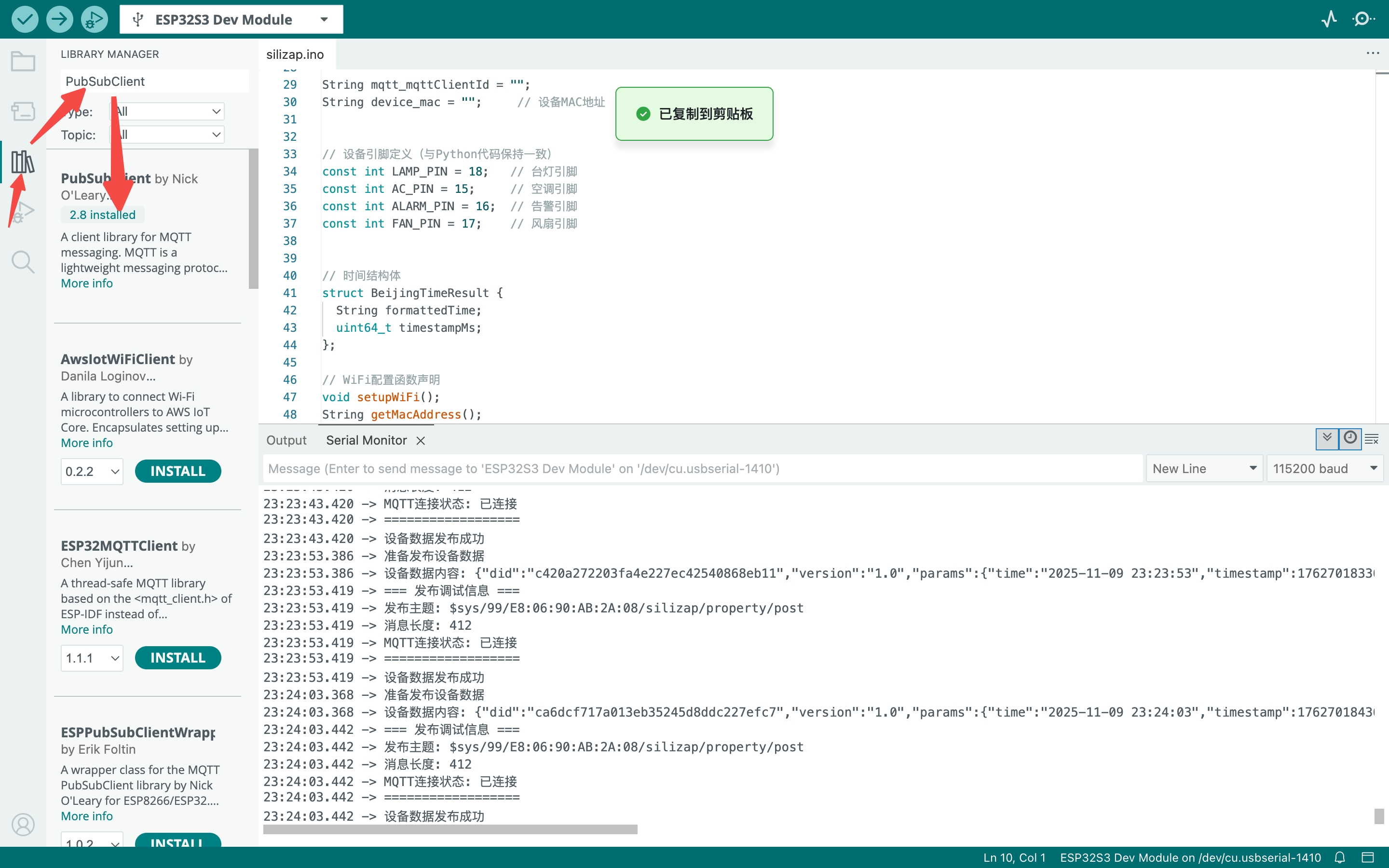Open the ESP32S3 Dev Module board selector
The width and height of the screenshot is (1389, 868).
click(x=230, y=19)
